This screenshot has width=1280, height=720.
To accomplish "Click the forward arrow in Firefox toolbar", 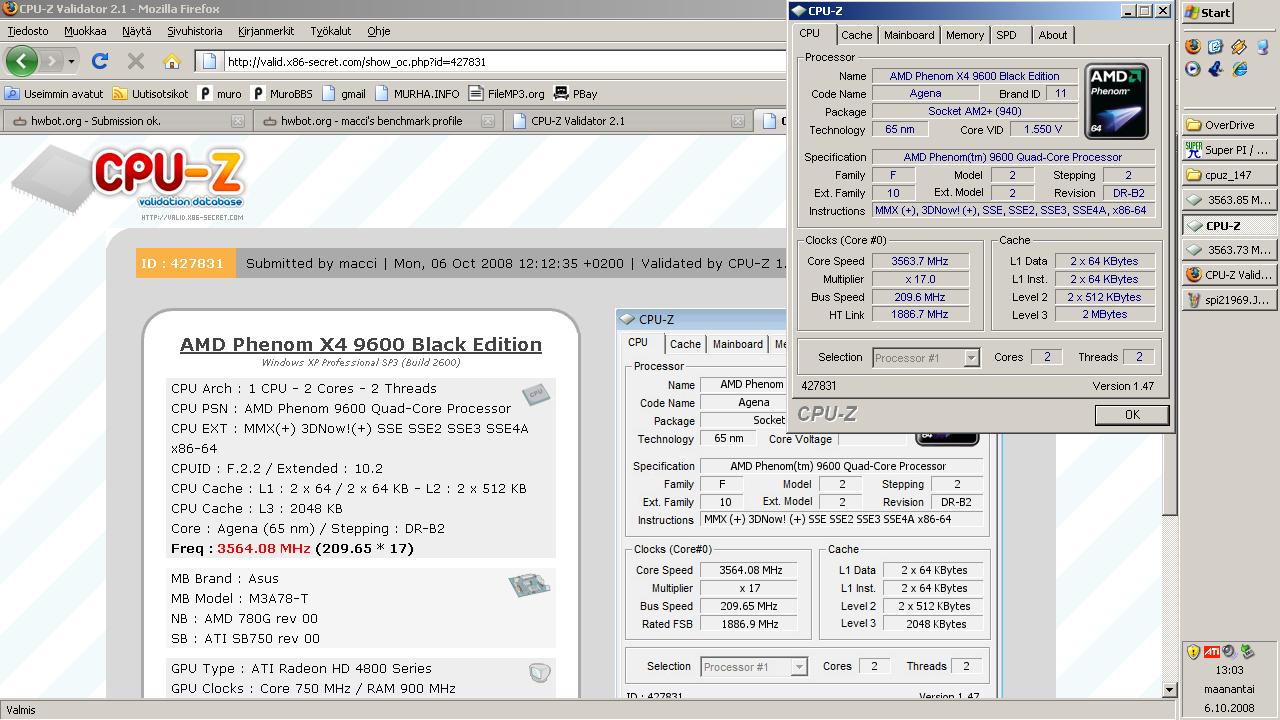I will point(51,61).
